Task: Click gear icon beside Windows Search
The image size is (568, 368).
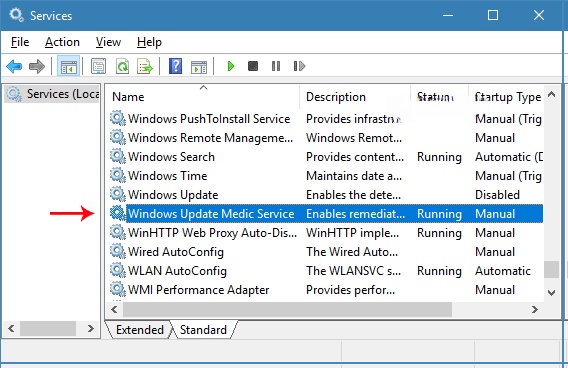Action: point(118,156)
